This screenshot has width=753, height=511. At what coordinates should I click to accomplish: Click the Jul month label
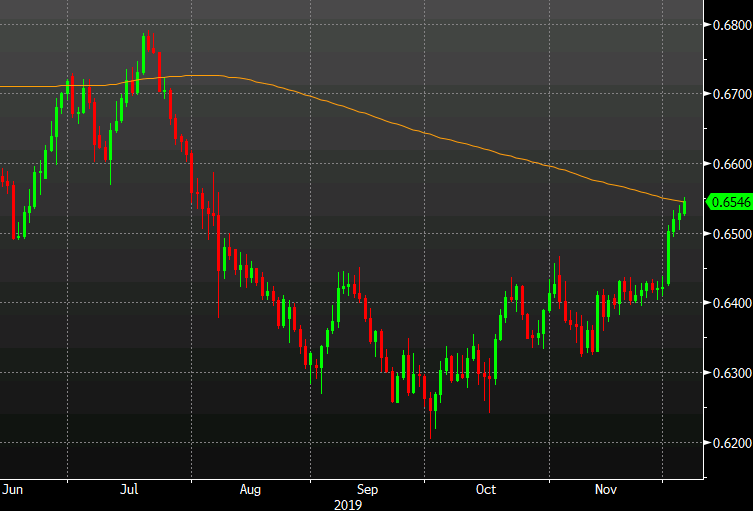129,489
